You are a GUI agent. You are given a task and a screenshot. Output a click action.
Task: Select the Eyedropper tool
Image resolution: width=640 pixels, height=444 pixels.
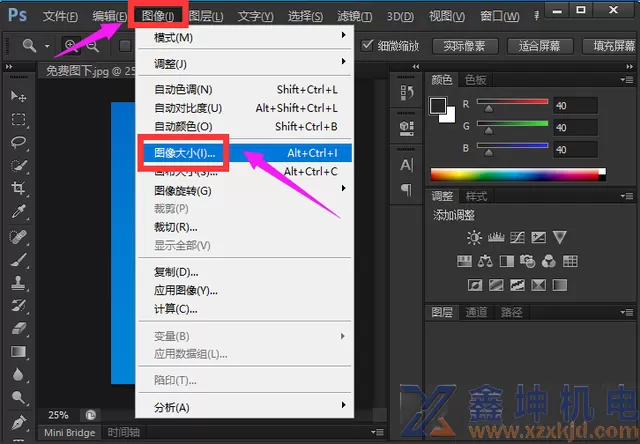(18, 211)
